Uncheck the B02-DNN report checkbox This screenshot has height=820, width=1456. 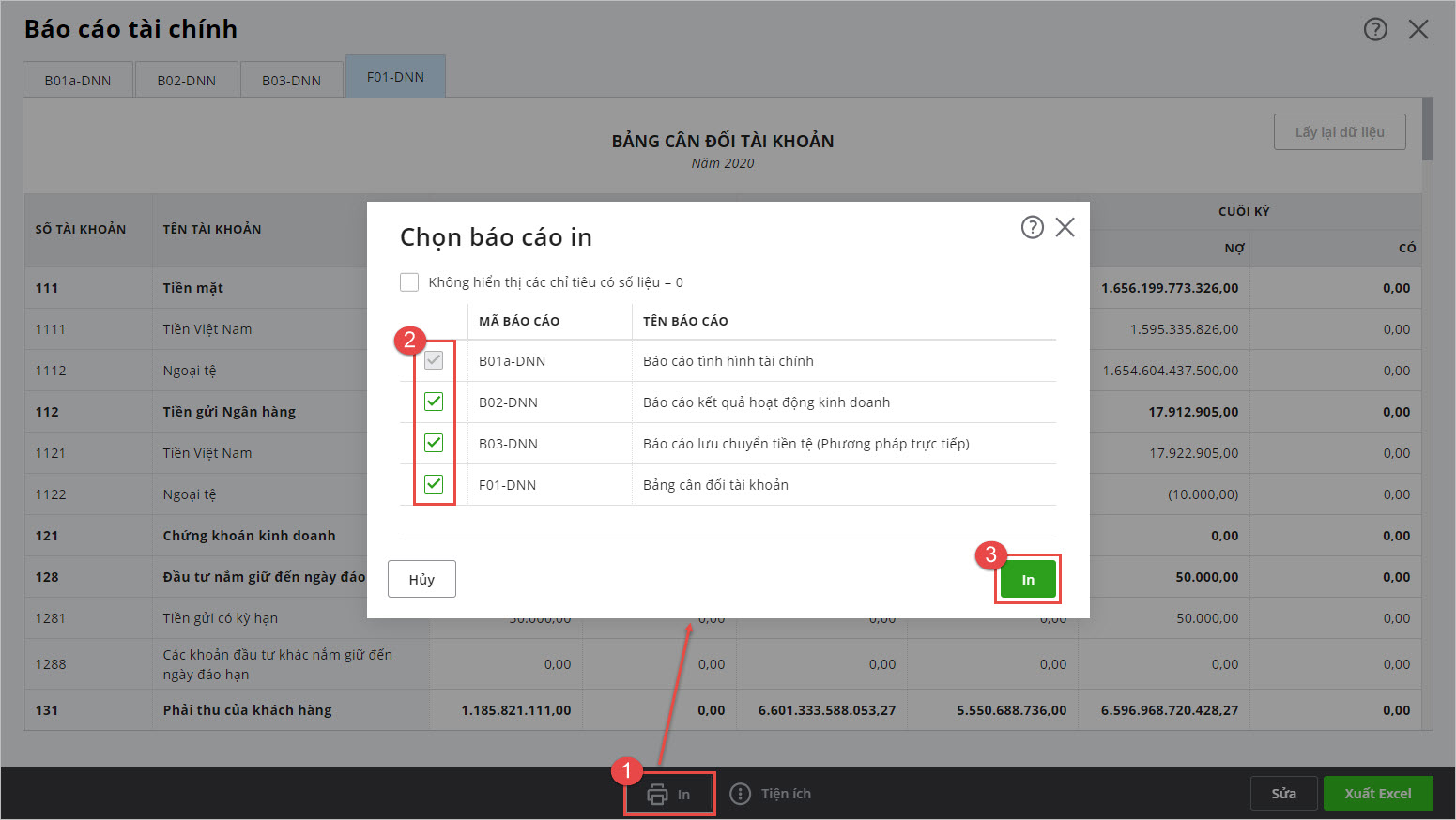point(434,402)
